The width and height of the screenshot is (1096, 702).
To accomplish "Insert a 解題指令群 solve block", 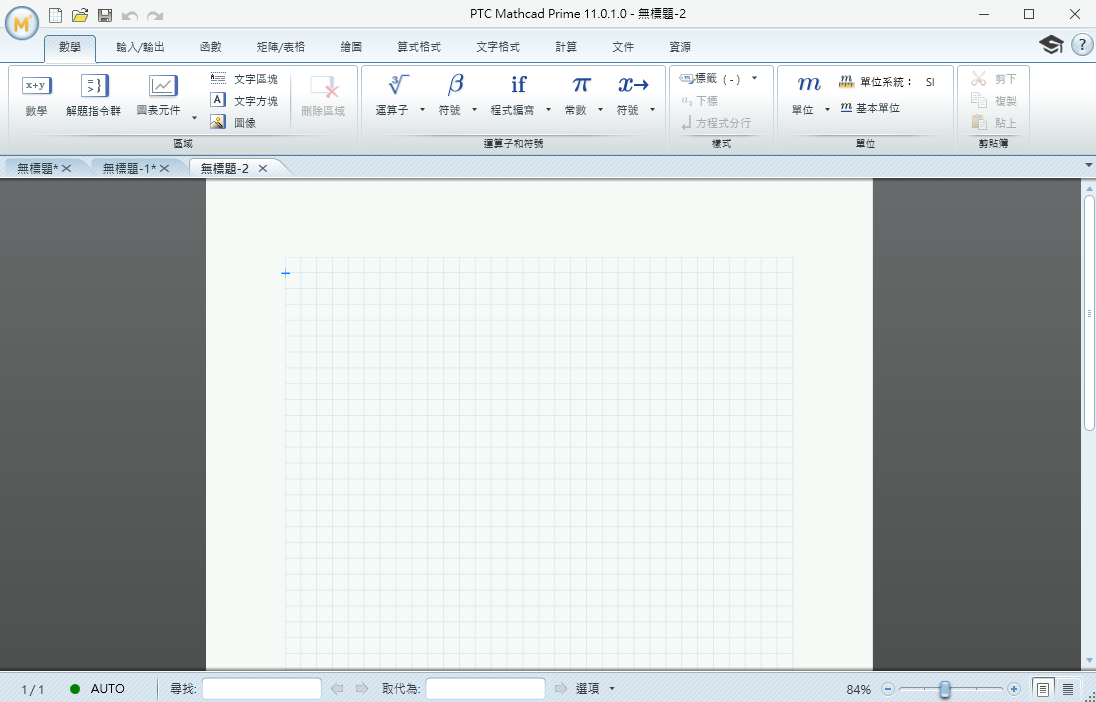I will click(93, 87).
